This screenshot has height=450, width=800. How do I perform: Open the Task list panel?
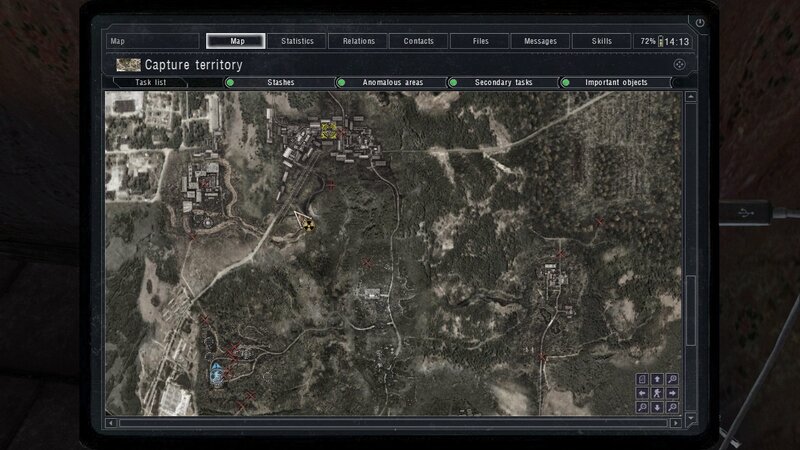(151, 82)
